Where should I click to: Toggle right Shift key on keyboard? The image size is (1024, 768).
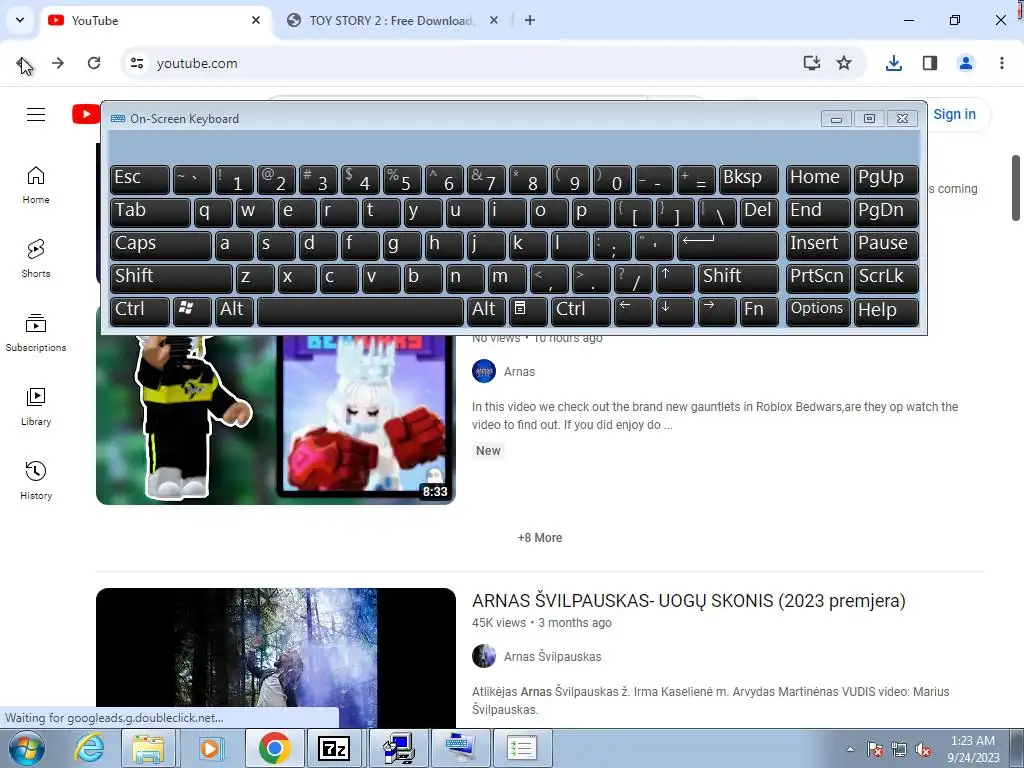tap(739, 278)
